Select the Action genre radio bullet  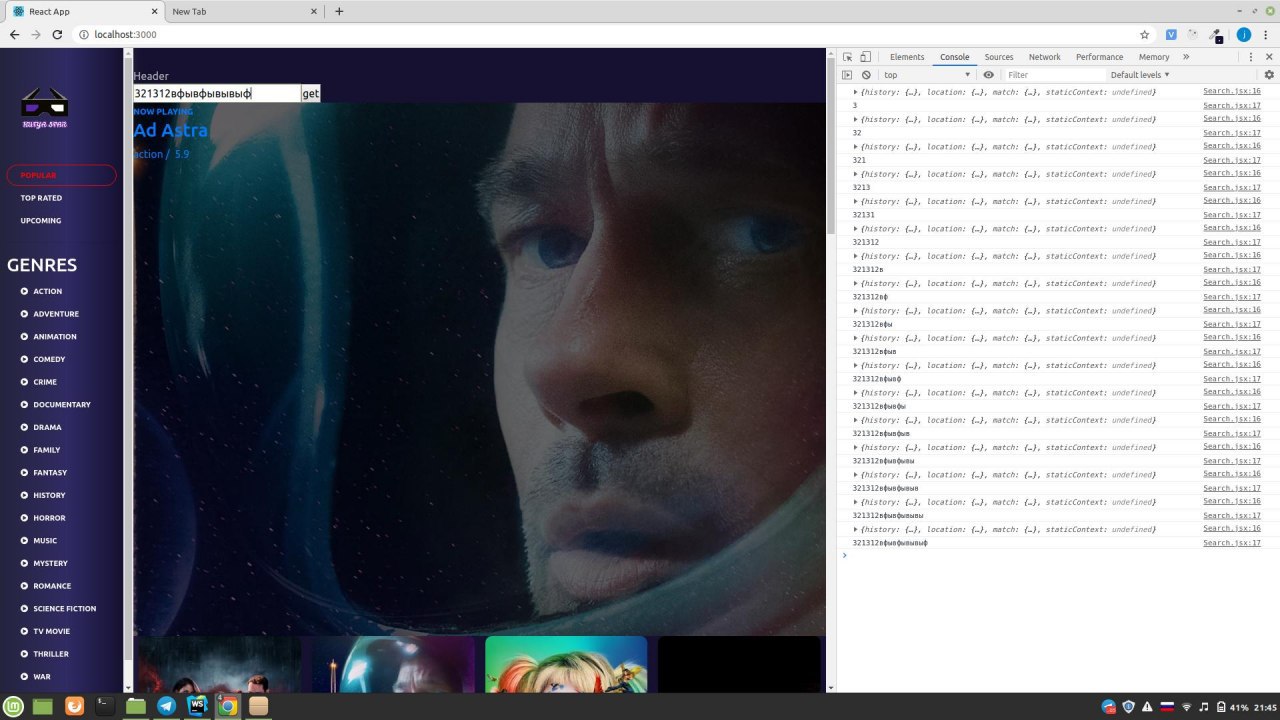click(24, 291)
